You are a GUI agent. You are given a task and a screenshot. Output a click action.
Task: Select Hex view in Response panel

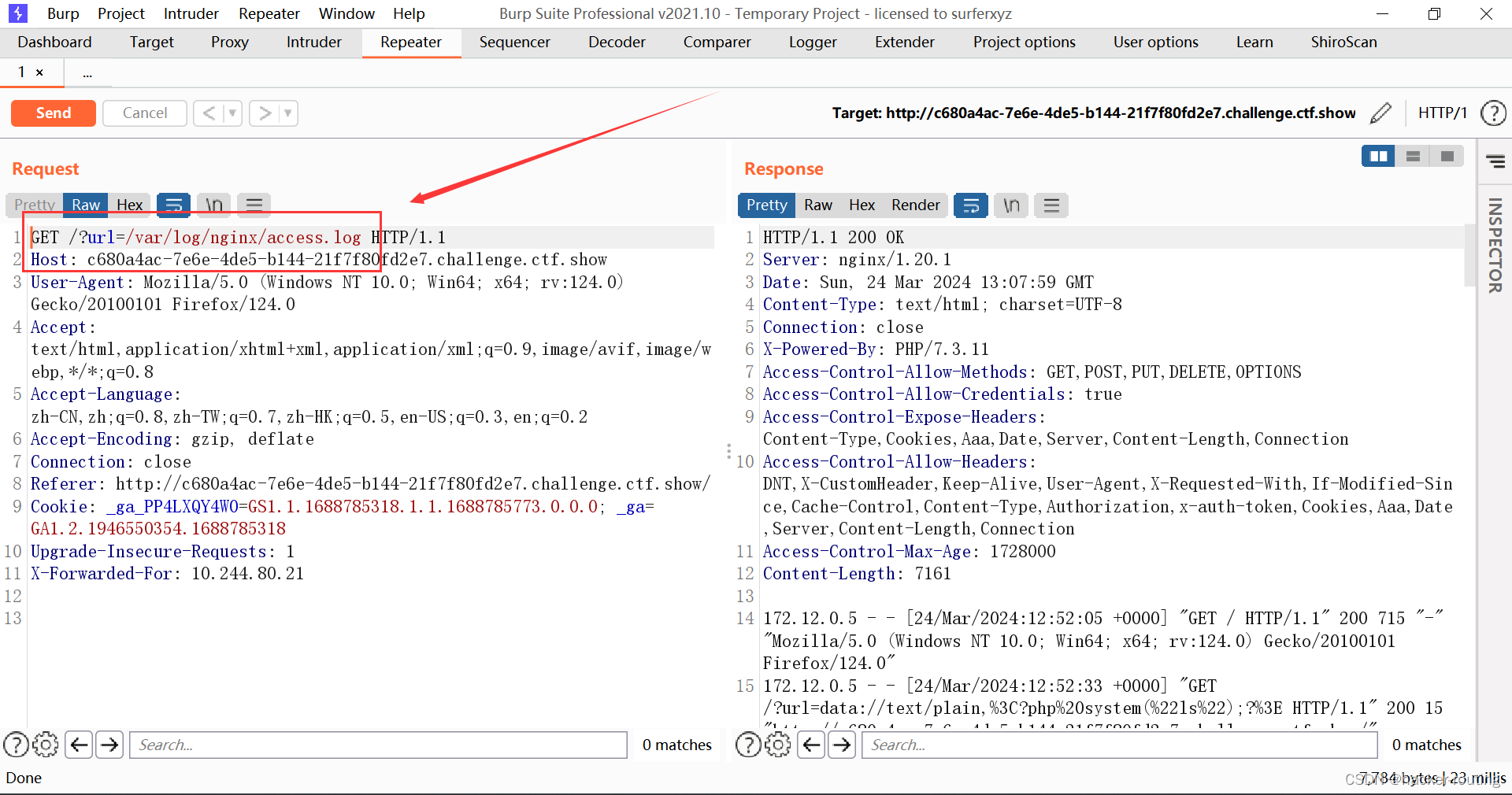point(862,205)
